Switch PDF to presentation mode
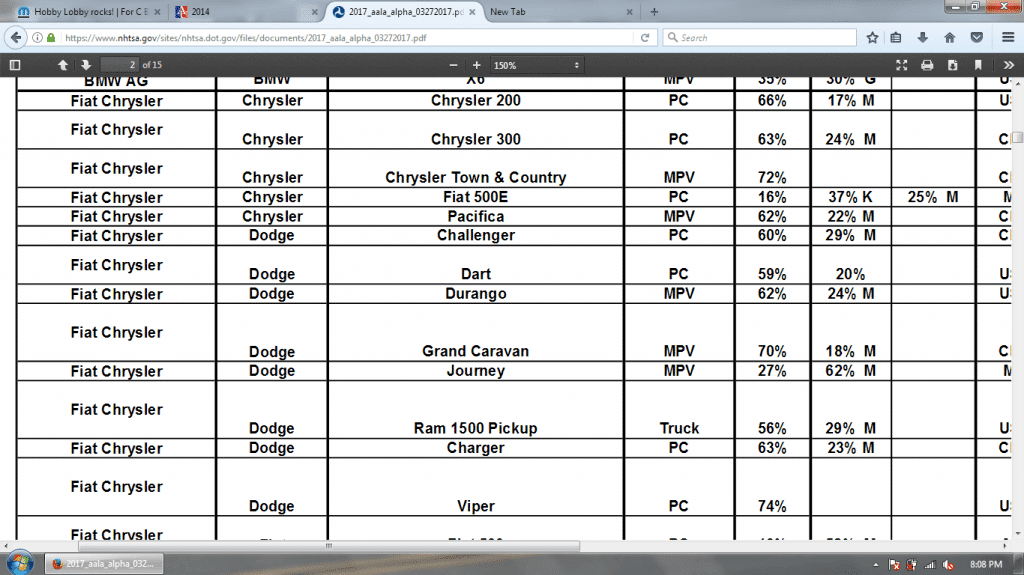The image size is (1024, 575). pyautogui.click(x=901, y=65)
